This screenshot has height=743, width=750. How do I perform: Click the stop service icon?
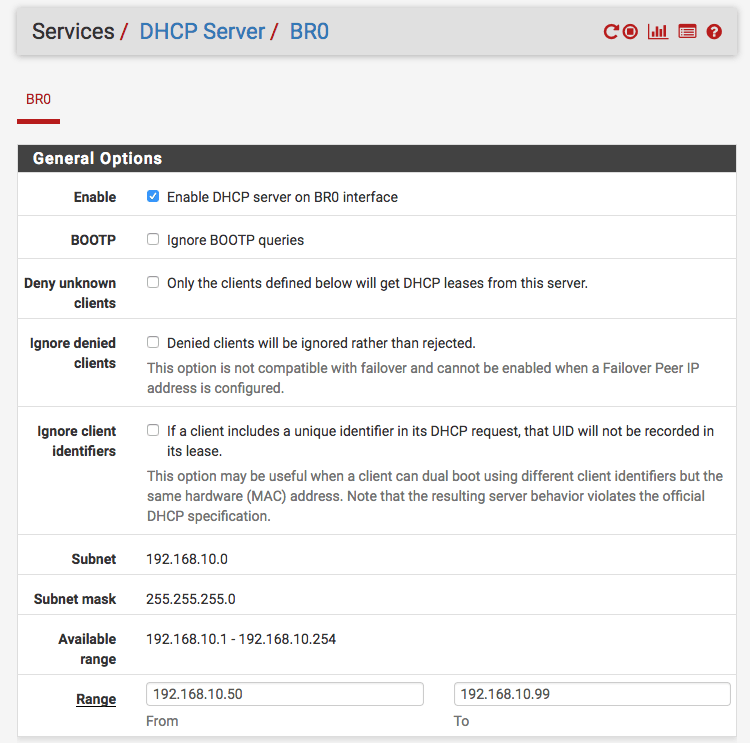pos(630,32)
